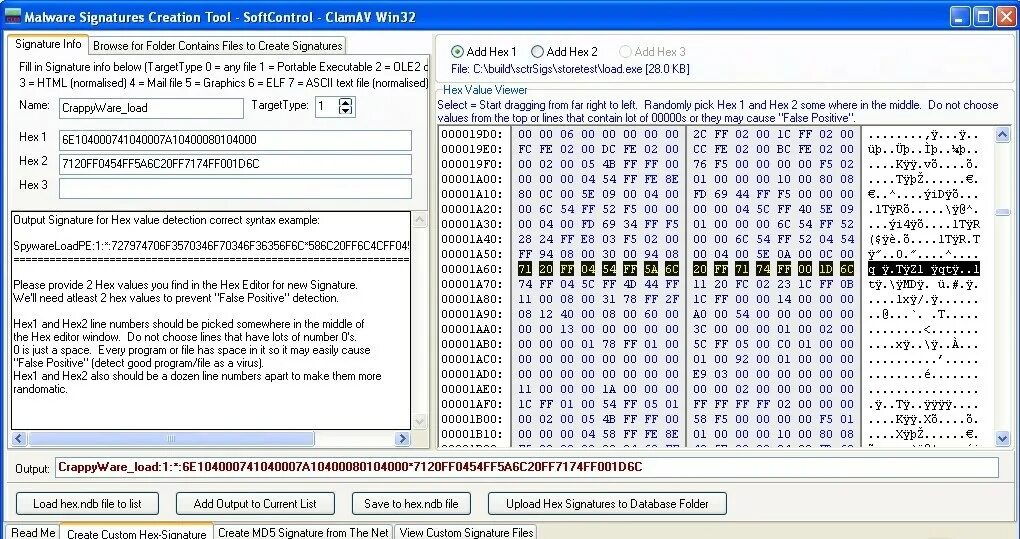The height and width of the screenshot is (539, 1020).
Task: Click hex offset row 00001A70
Action: pos(472,284)
